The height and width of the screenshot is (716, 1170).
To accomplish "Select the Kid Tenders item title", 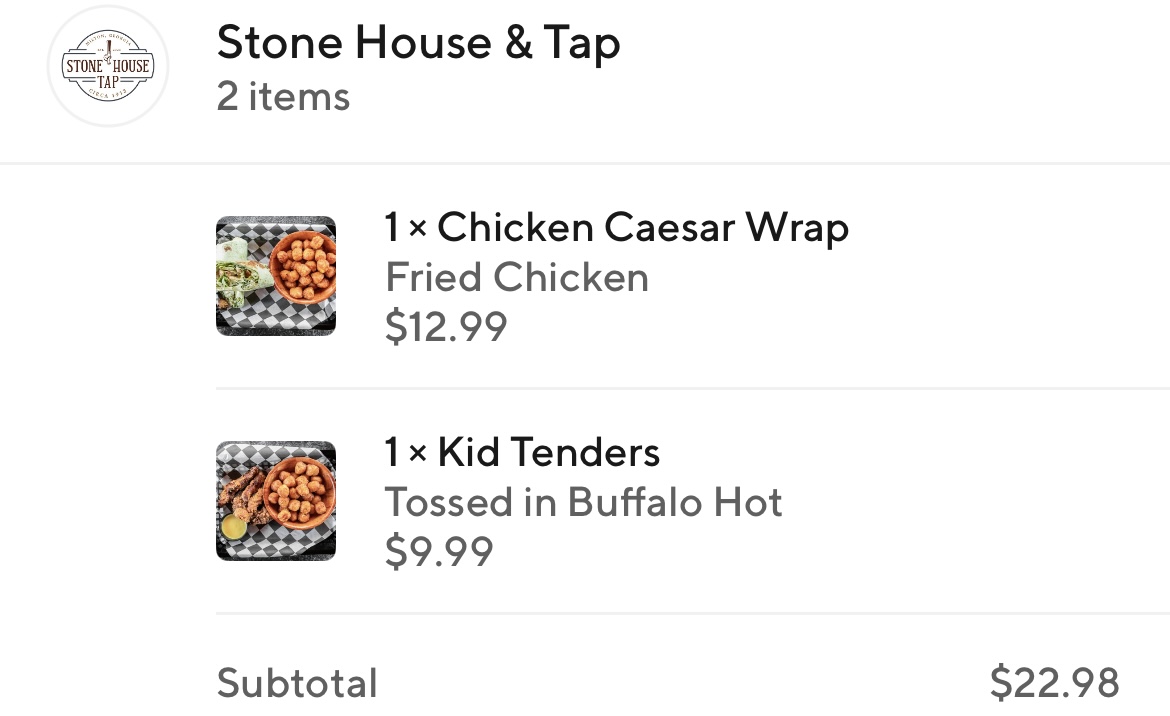I will (549, 453).
